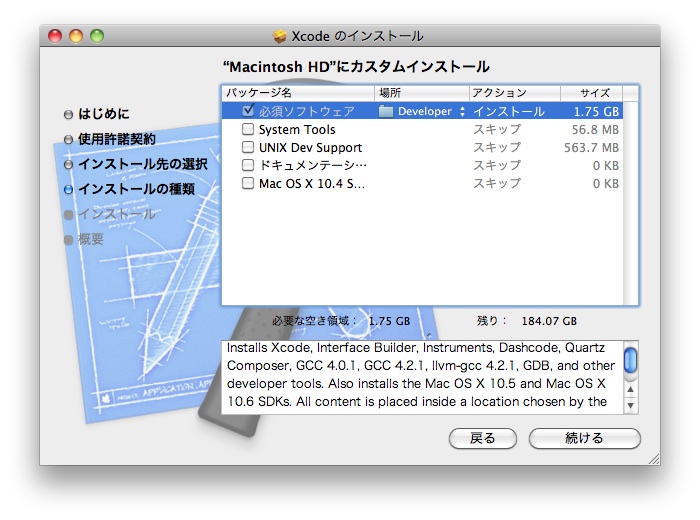Toggle the 必須ソフトウェア package checkbox
This screenshot has width=700, height=520.
(x=248, y=110)
